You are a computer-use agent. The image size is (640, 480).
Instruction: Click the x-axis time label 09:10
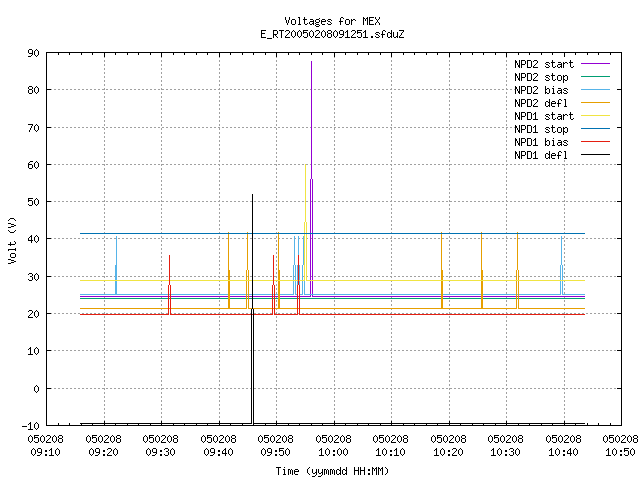pyautogui.click(x=45, y=453)
